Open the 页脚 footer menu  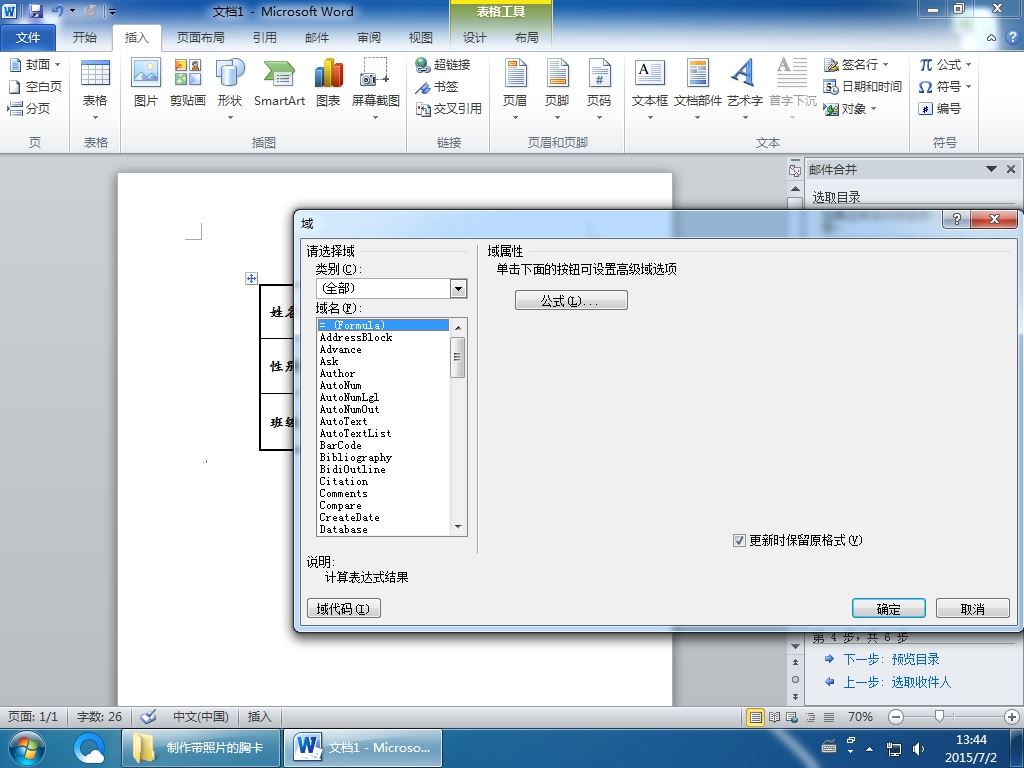[557, 88]
